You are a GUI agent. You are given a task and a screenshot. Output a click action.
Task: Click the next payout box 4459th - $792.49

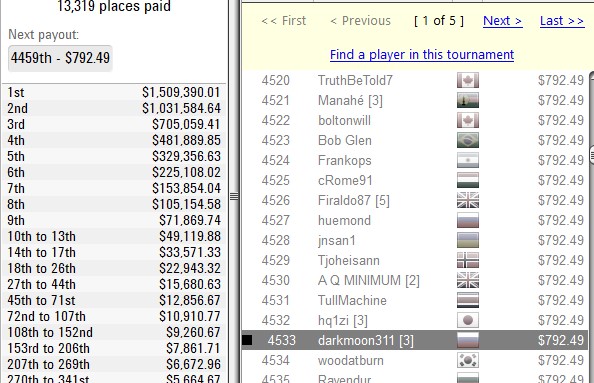point(60,58)
